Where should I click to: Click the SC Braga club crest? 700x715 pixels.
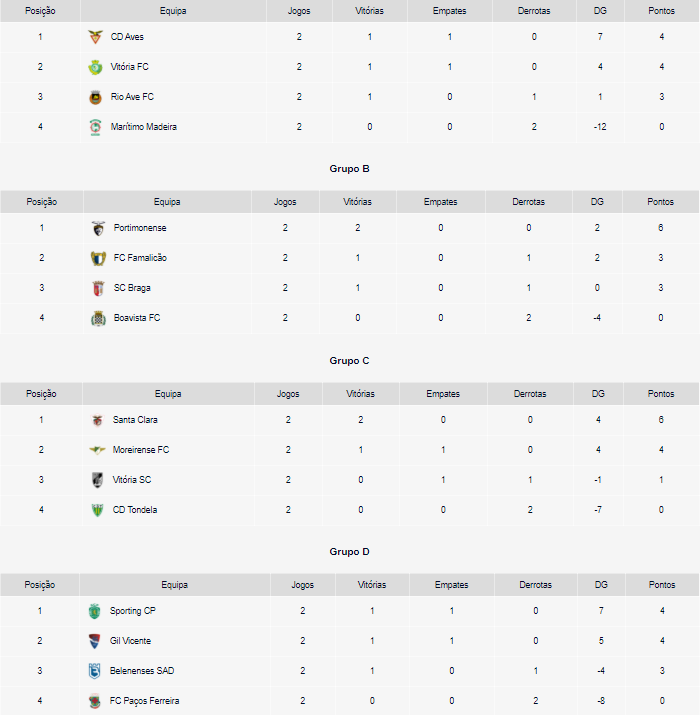click(97, 288)
